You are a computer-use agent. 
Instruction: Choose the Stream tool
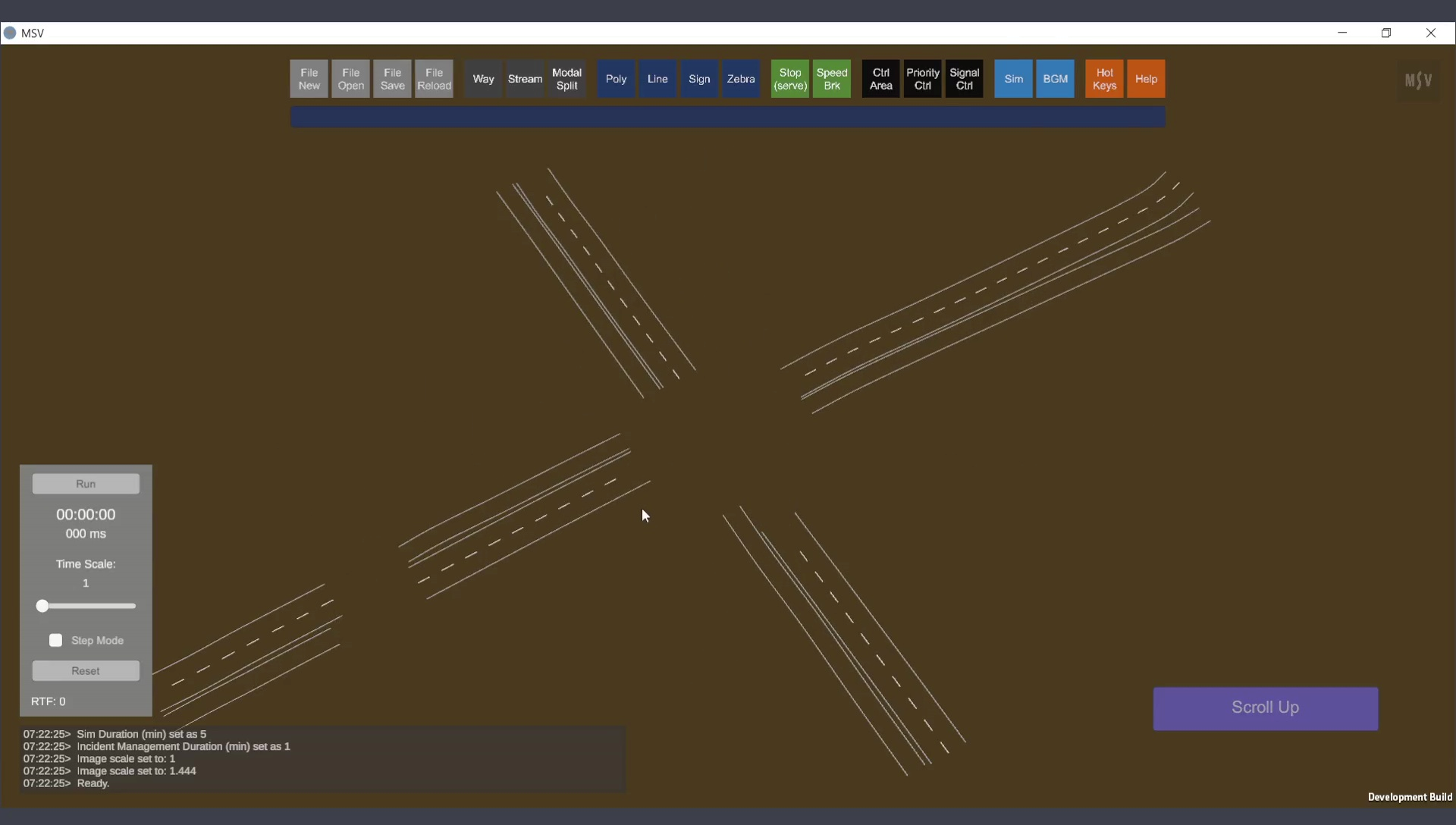(525, 79)
